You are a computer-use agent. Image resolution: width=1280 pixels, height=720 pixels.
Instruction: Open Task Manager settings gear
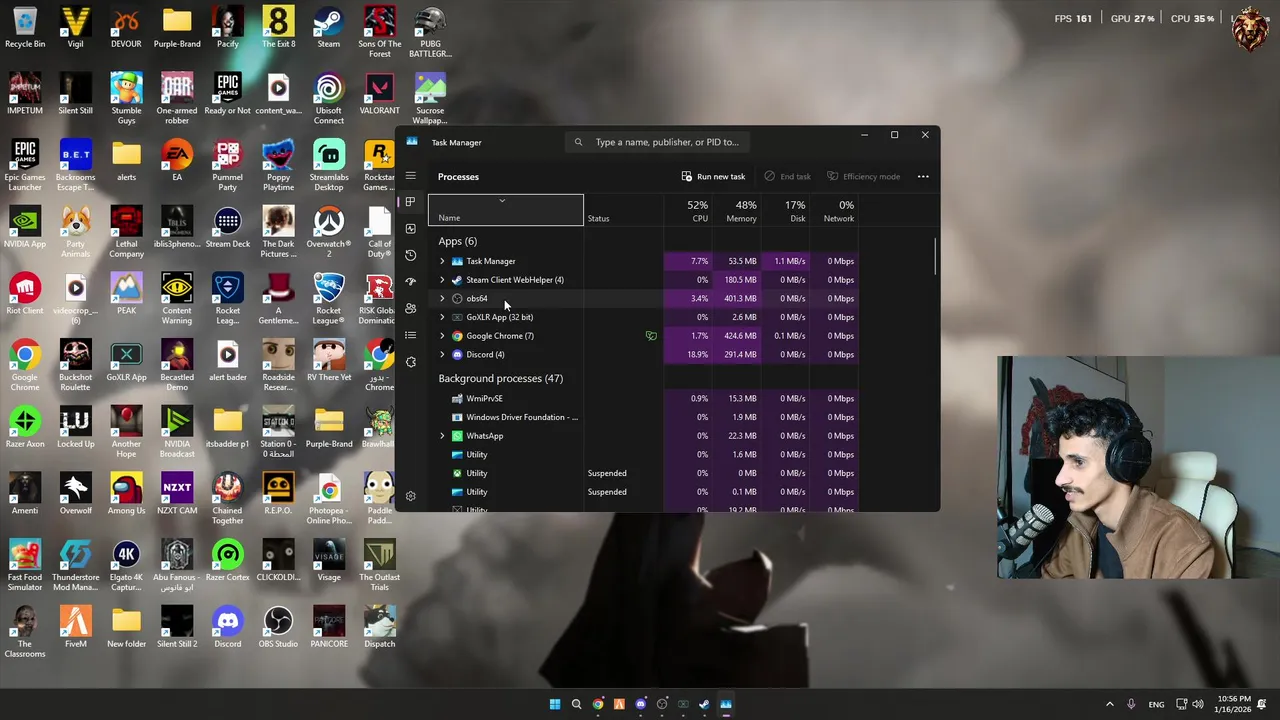click(x=410, y=496)
